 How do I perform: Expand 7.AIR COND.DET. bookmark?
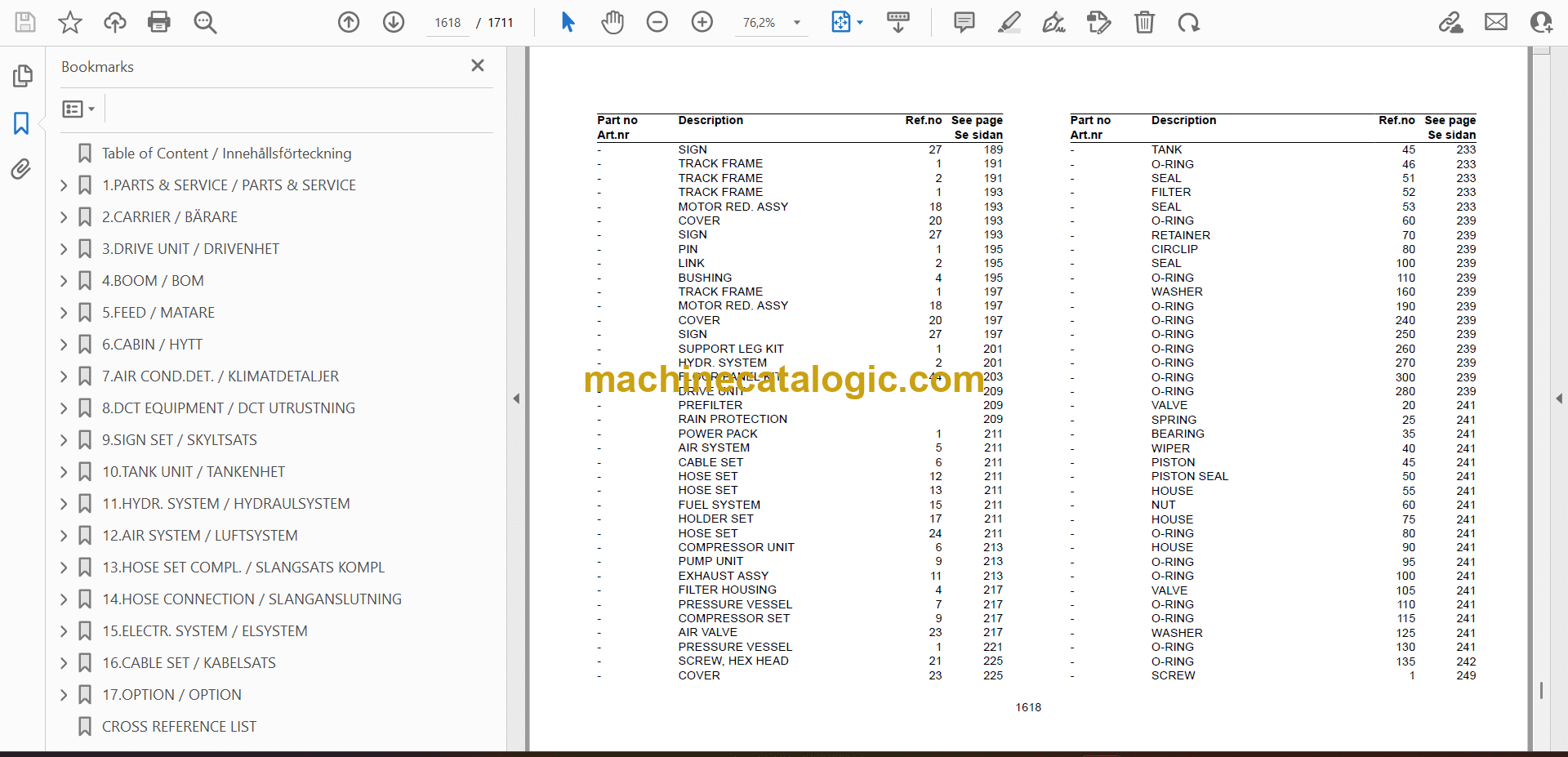[64, 376]
